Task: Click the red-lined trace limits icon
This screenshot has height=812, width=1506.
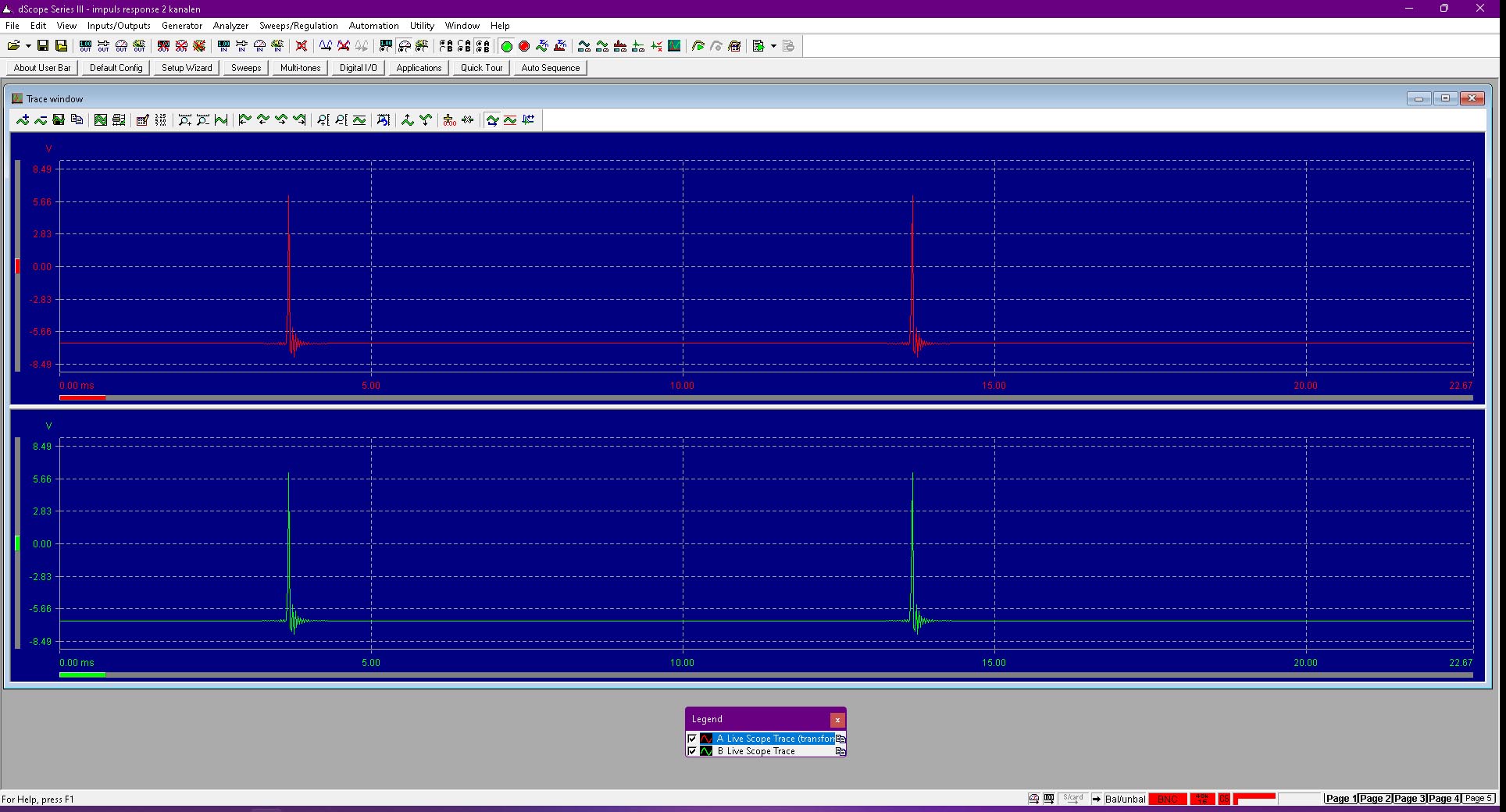Action: [510, 120]
